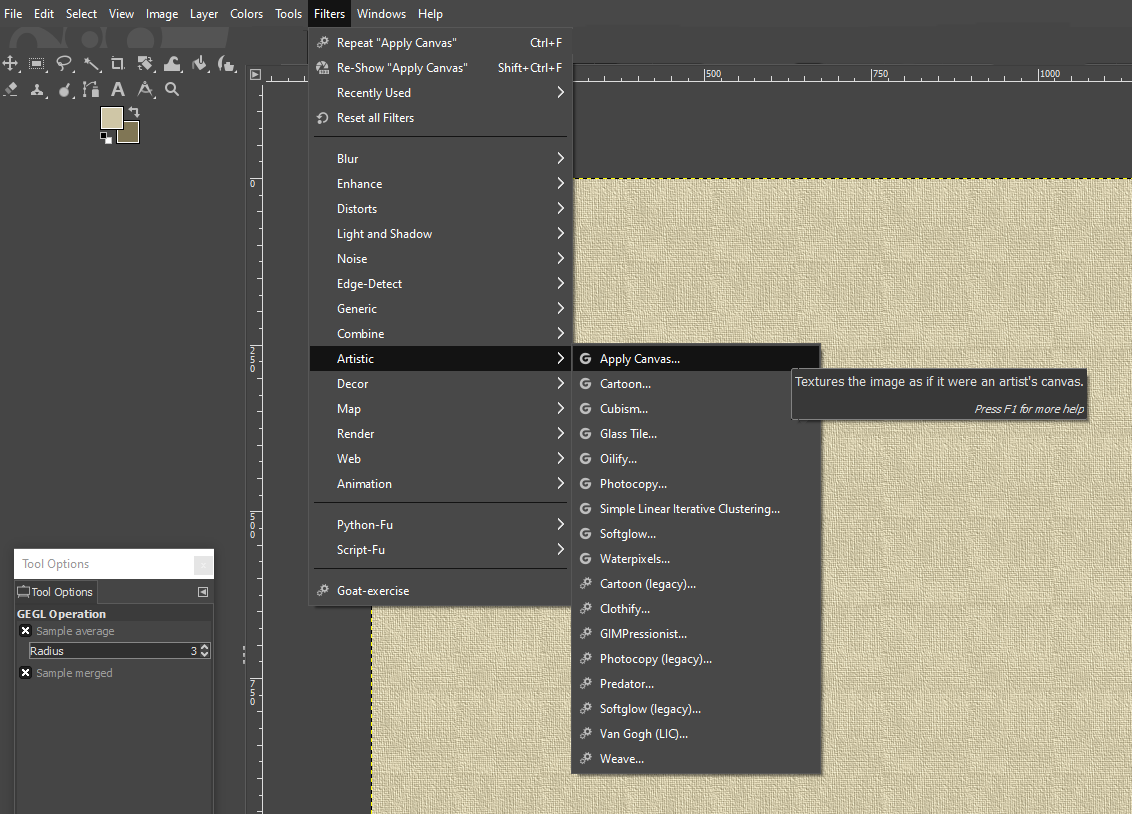
Task: Choose the Crop tool
Action: tap(118, 64)
